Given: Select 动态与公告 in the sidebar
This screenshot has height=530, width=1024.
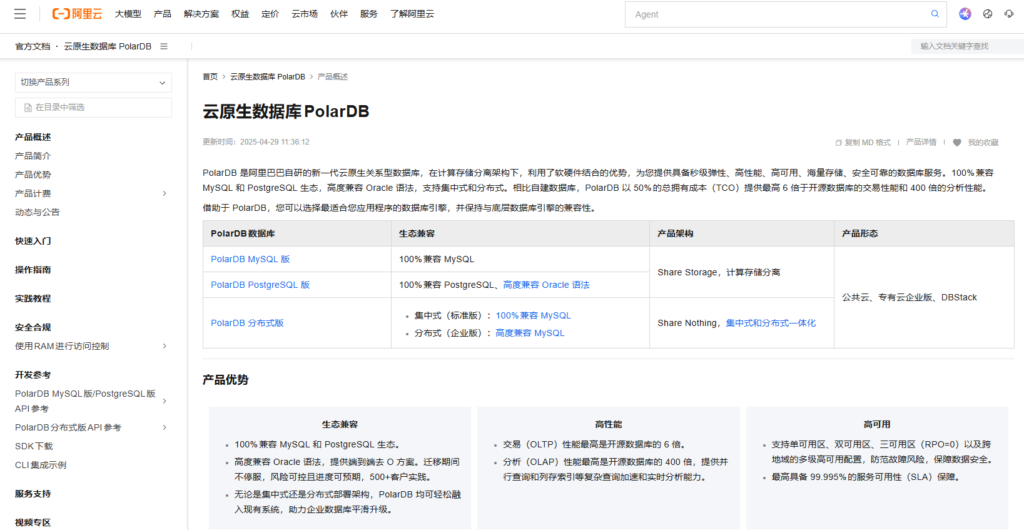Looking at the screenshot, I should [37, 212].
